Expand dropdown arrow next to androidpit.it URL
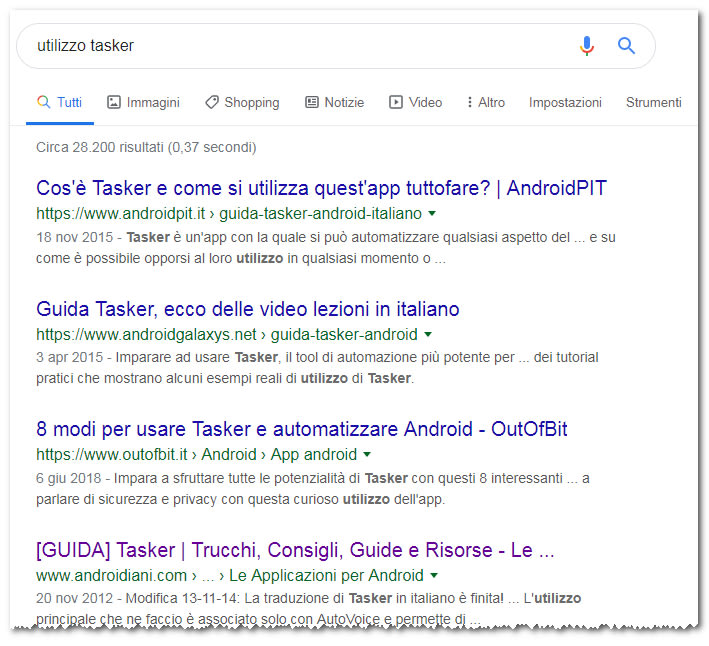This screenshot has width=709, height=646. point(432,213)
